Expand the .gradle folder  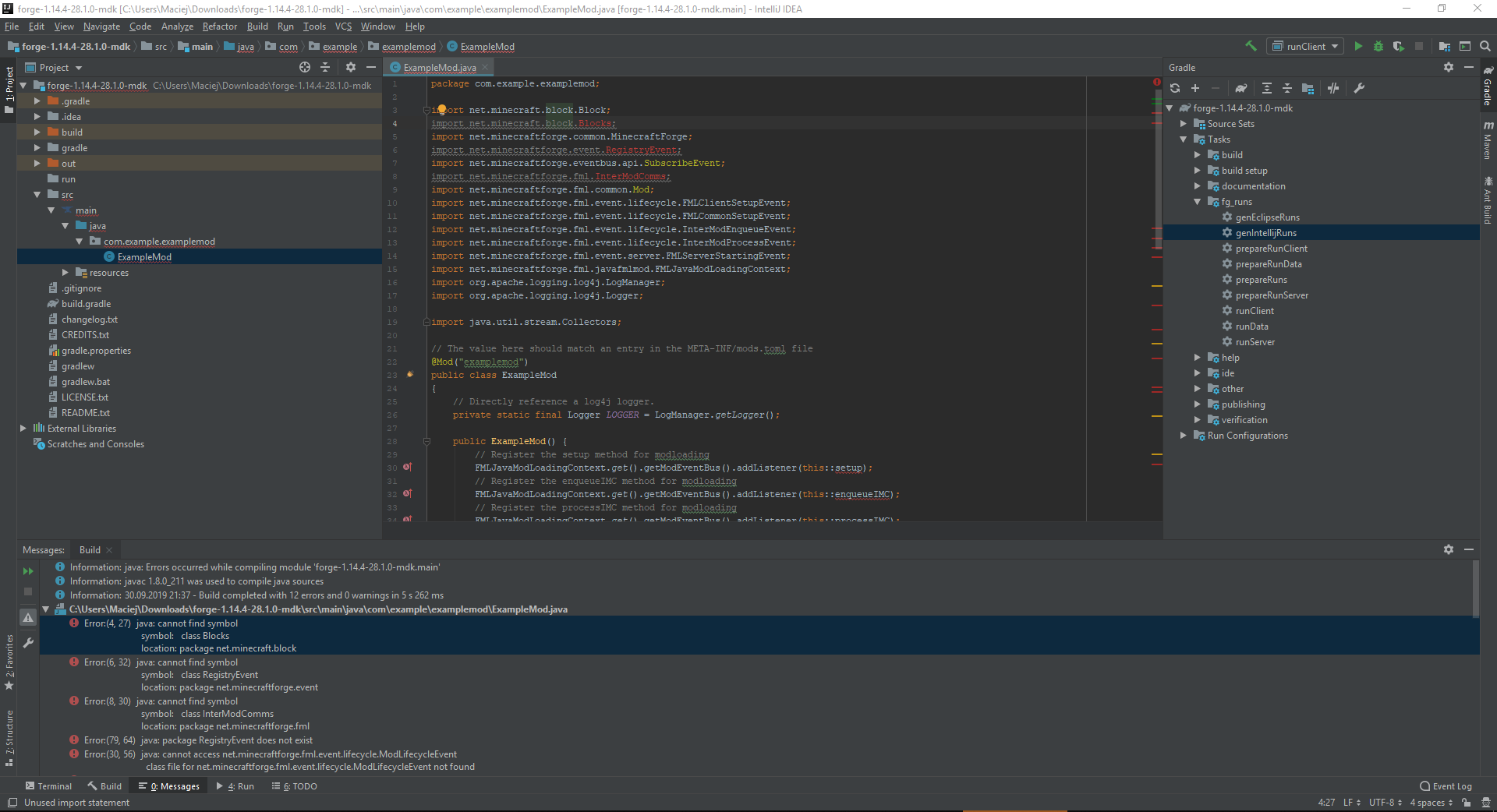[37, 101]
